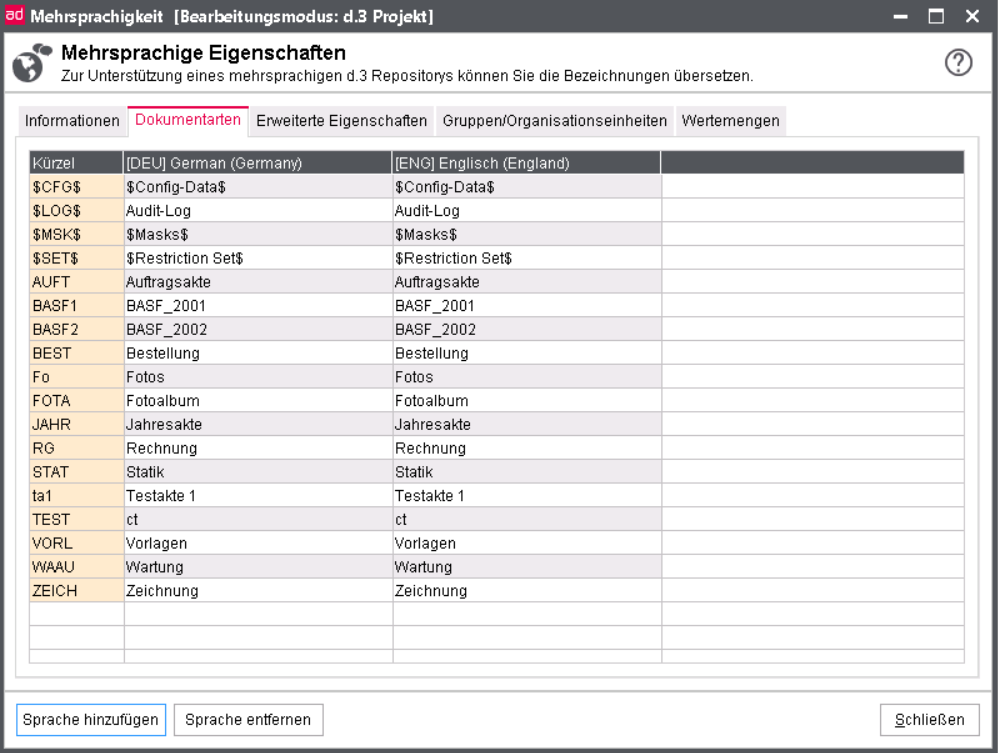Select the WAAU Kürzel cell
The image size is (998, 753).
76,567
